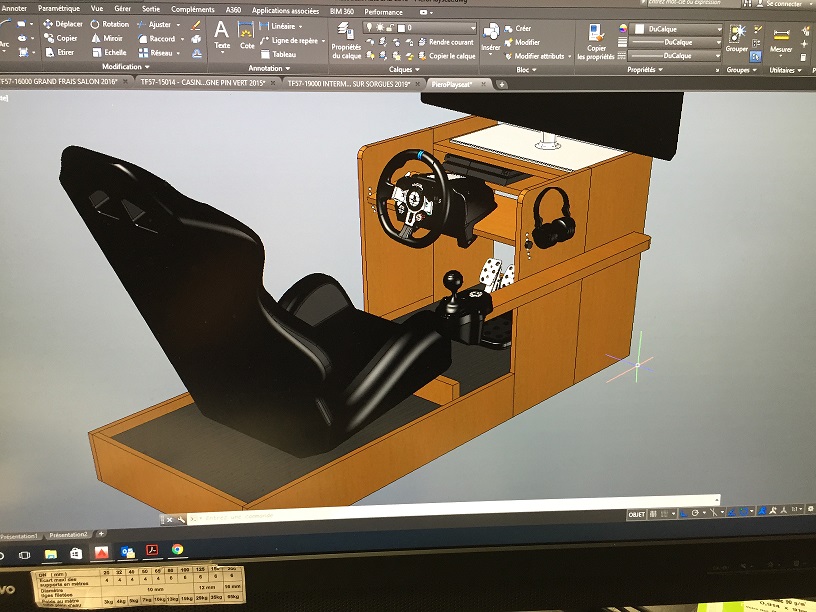816x612 pixels.
Task: Click Rendre courant in the Calques panel
Action: tap(450, 42)
